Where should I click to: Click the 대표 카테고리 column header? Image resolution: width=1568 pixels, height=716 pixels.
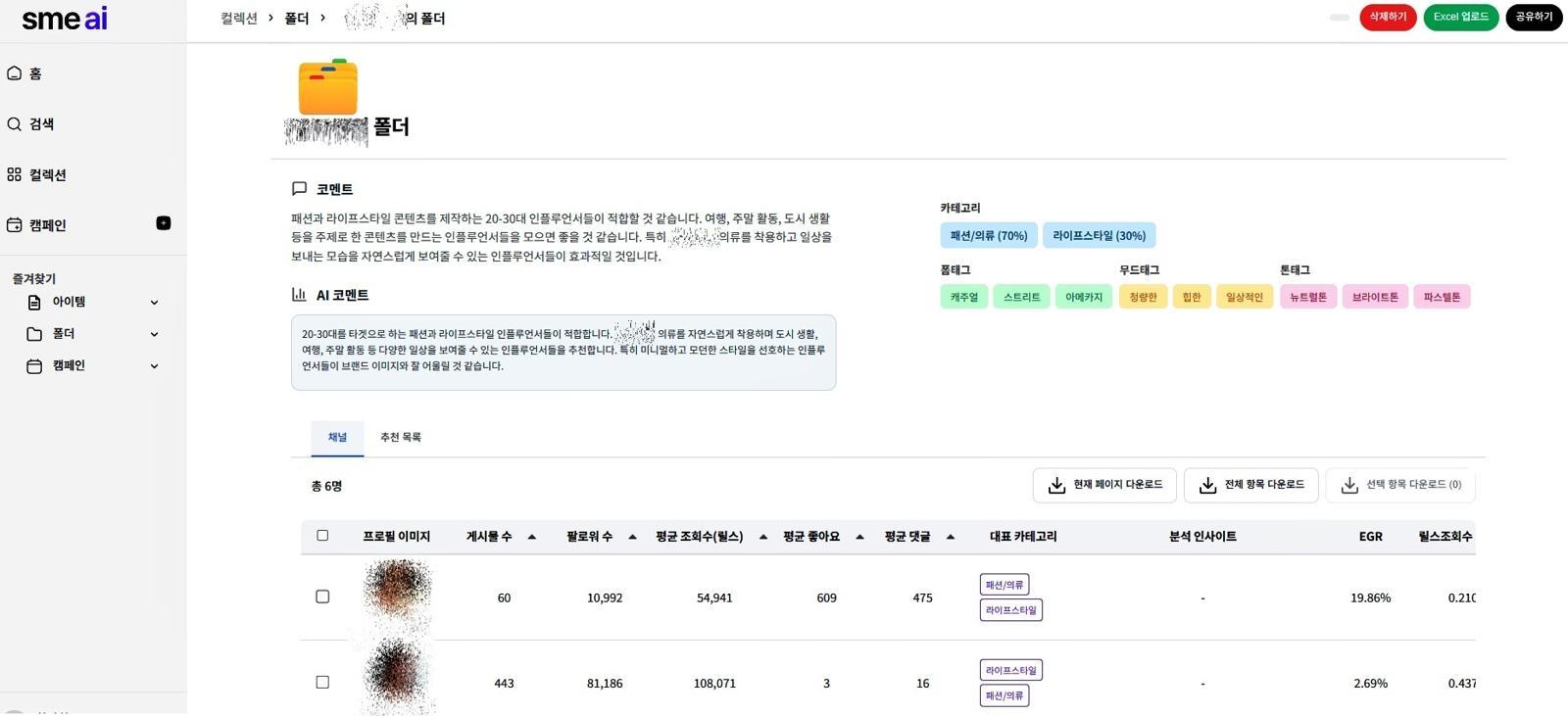point(1023,537)
